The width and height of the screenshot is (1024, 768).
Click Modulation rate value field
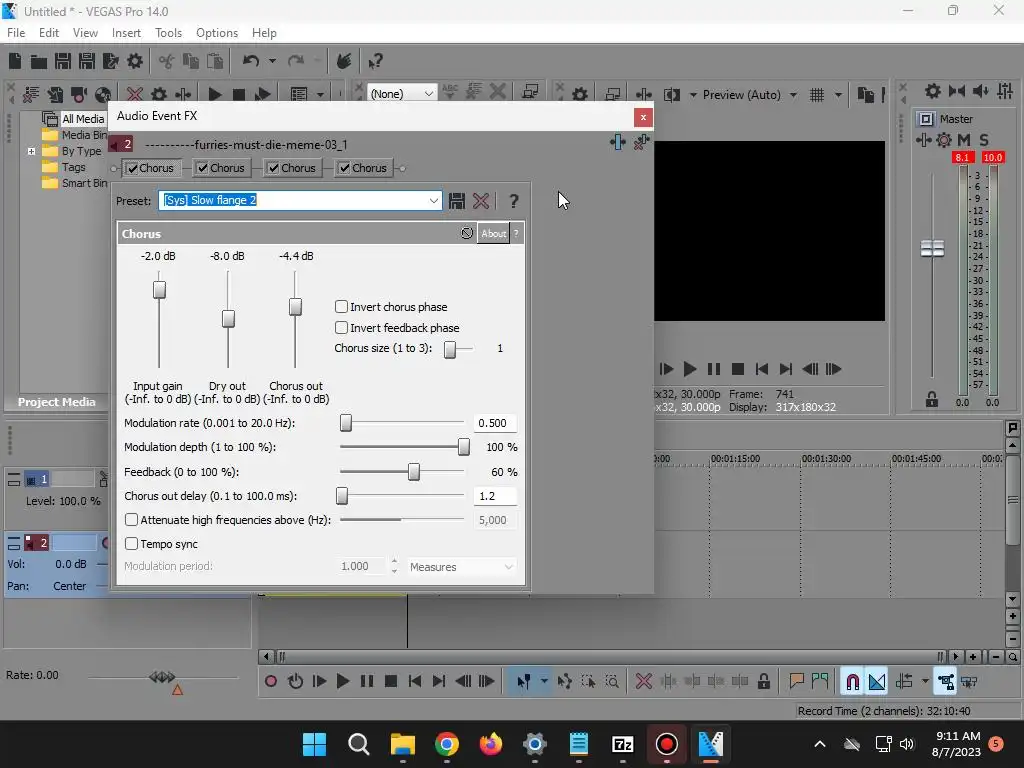[x=494, y=423]
